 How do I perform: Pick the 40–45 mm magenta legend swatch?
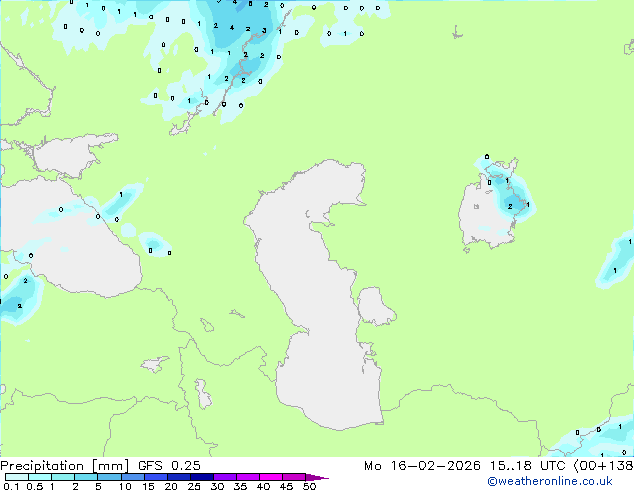pos(271,477)
